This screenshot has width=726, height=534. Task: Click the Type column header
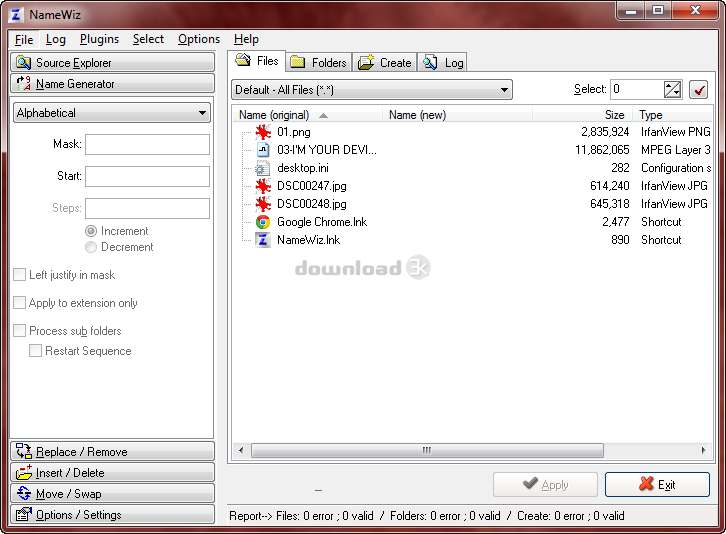(x=673, y=115)
